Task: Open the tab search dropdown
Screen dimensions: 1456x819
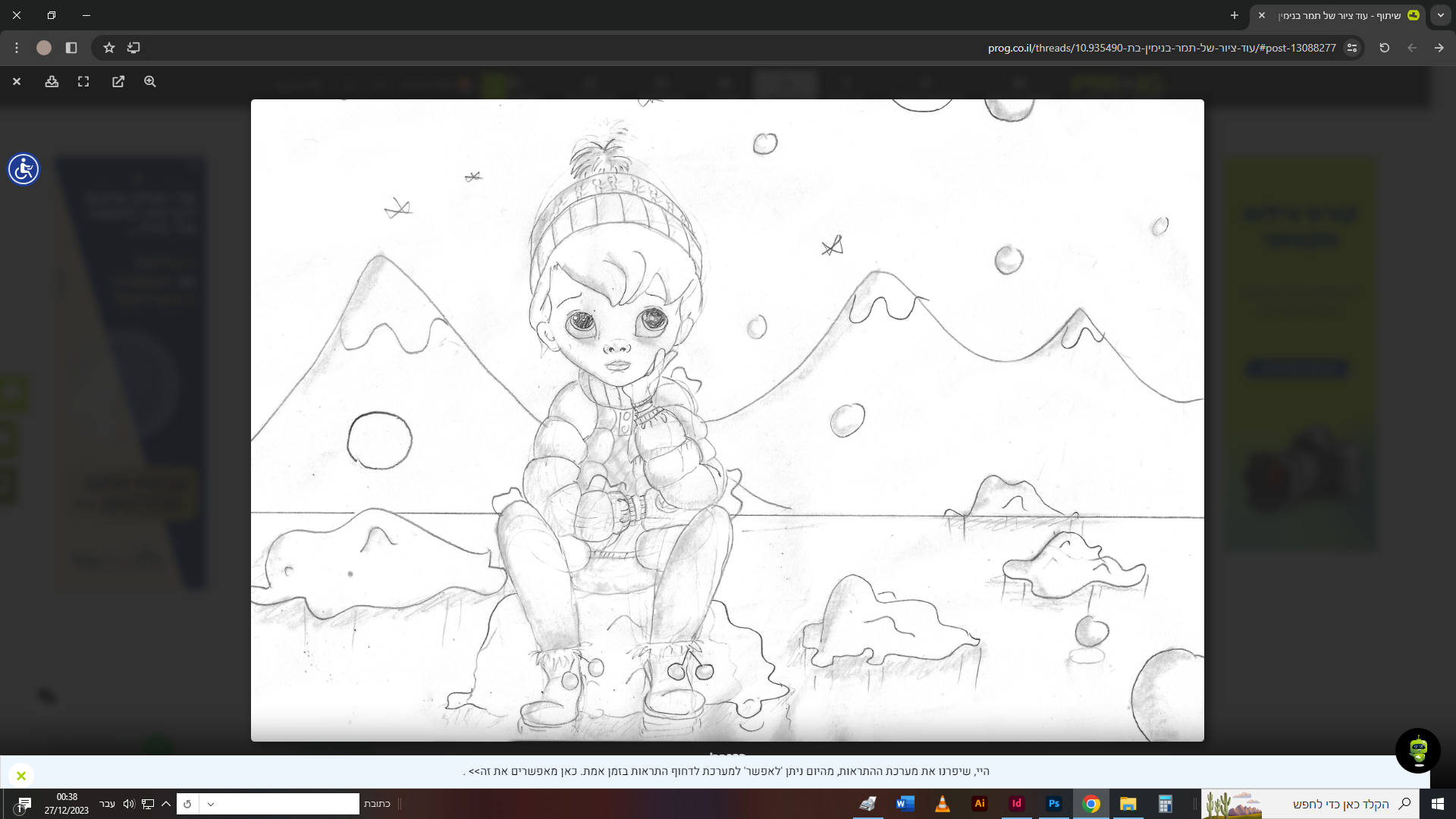Action: pos(1440,15)
